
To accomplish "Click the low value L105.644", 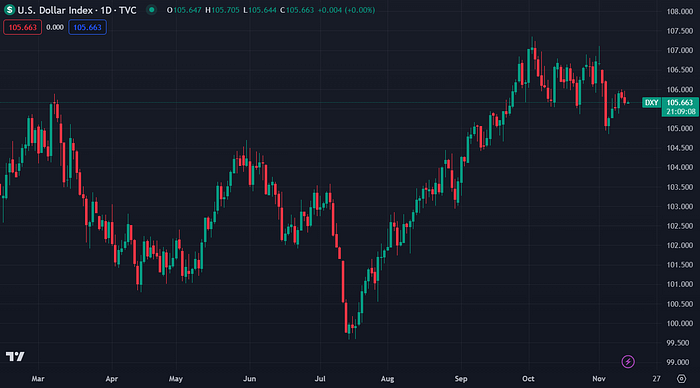I will click(x=260, y=10).
